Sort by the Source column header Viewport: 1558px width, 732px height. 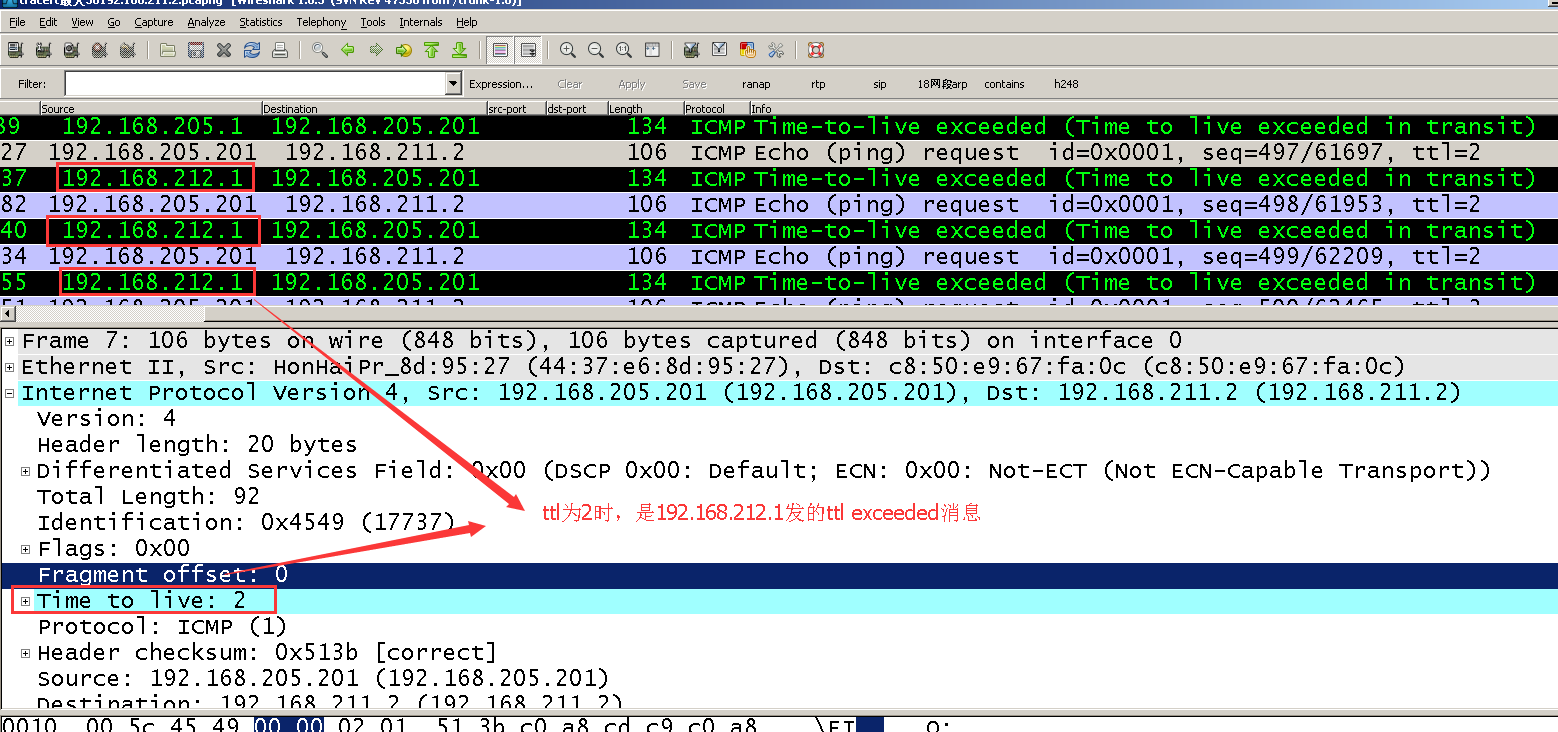[x=150, y=108]
